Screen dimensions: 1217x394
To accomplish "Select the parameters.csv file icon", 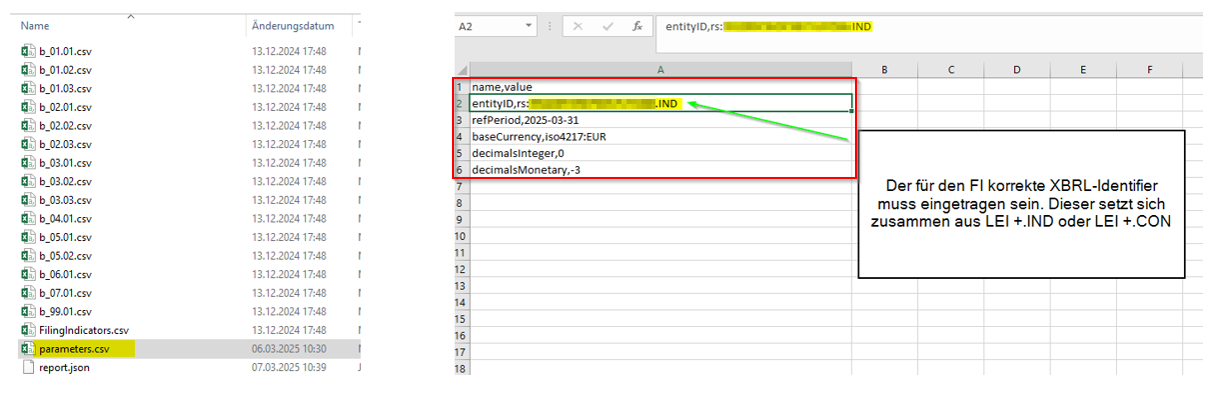I will pyautogui.click(x=28, y=349).
